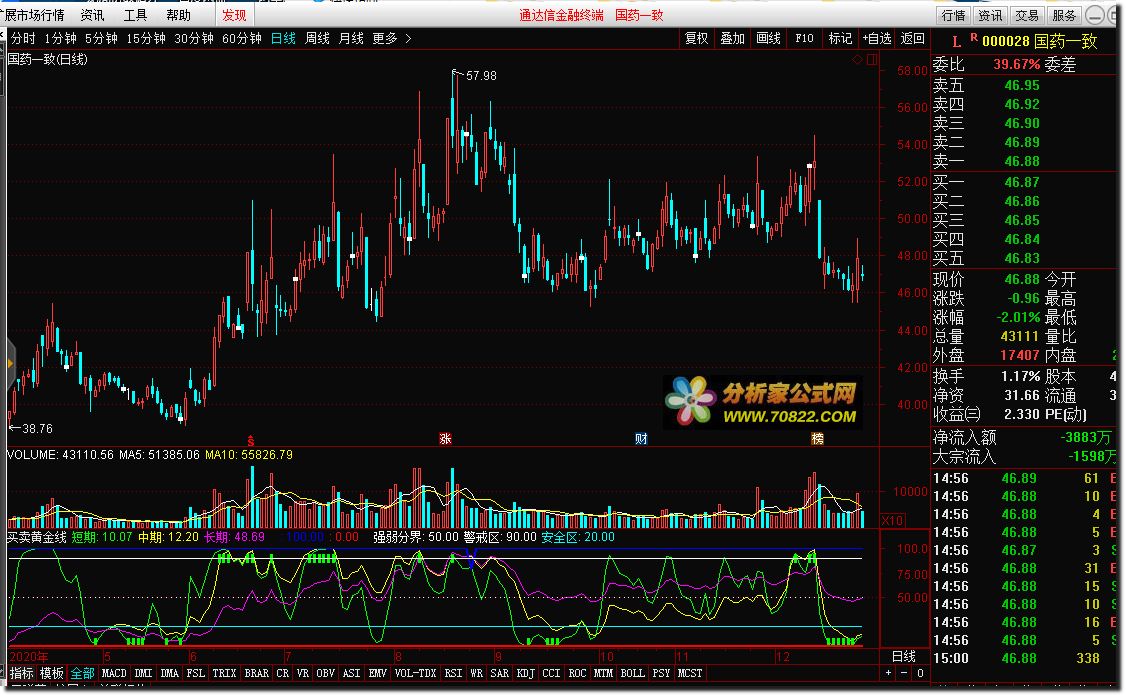This screenshot has width=1126, height=695.
Task: Switch chart to 30分钟 period
Action: (194, 39)
